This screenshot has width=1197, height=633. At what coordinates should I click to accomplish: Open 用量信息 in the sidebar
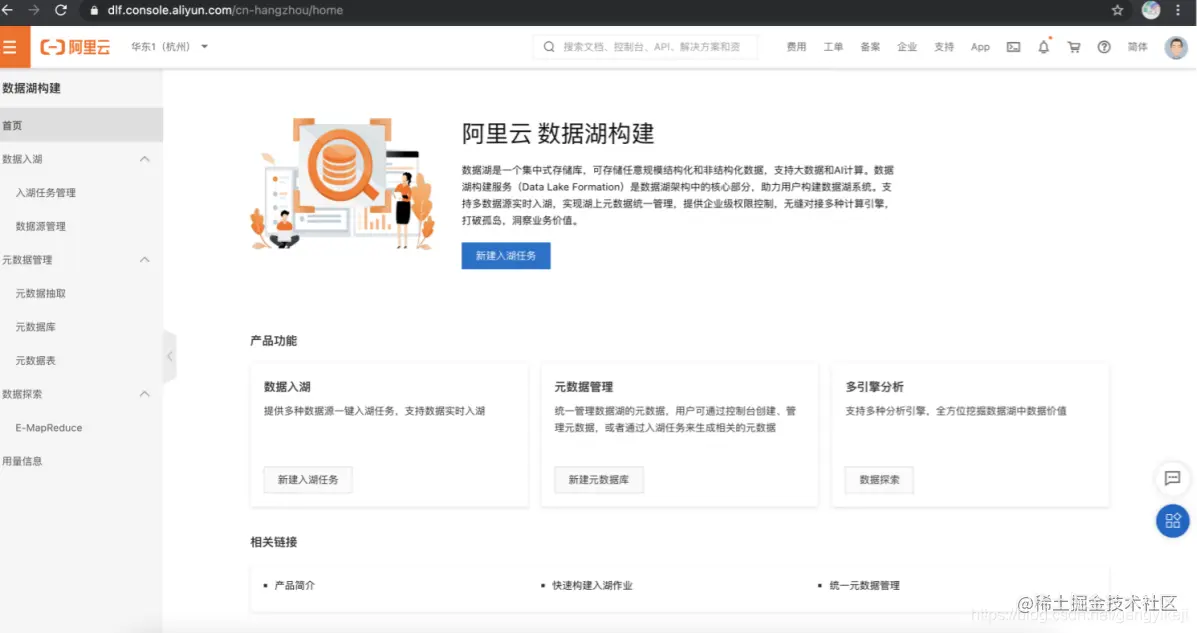22,461
